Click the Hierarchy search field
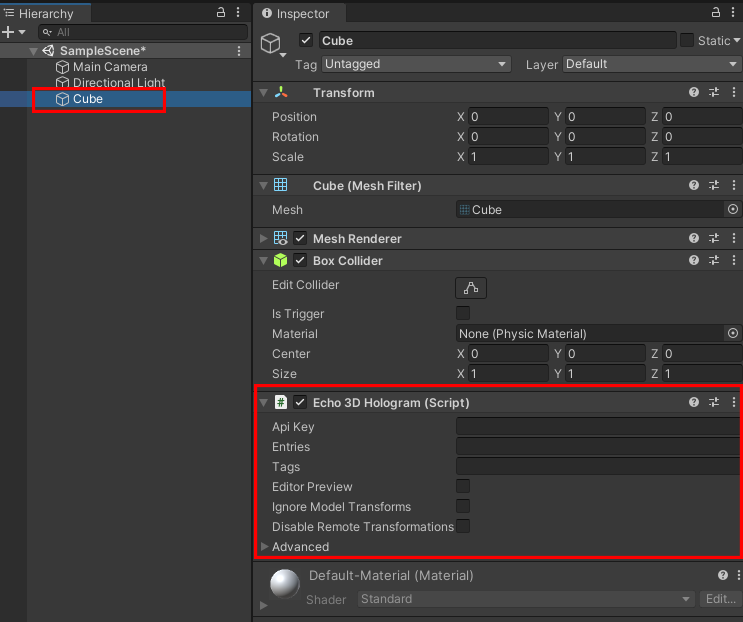Viewport: 743px width, 622px height. tap(143, 32)
